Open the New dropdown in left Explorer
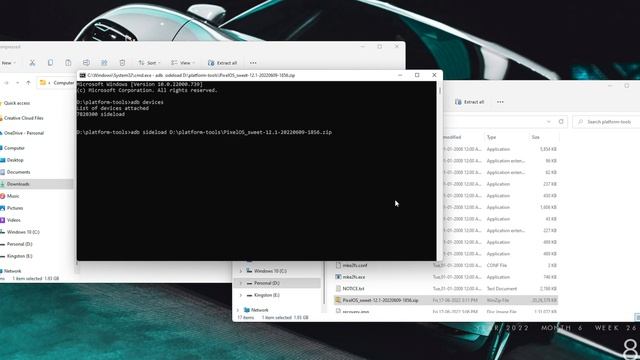This screenshot has width=640, height=360. tap(8, 63)
